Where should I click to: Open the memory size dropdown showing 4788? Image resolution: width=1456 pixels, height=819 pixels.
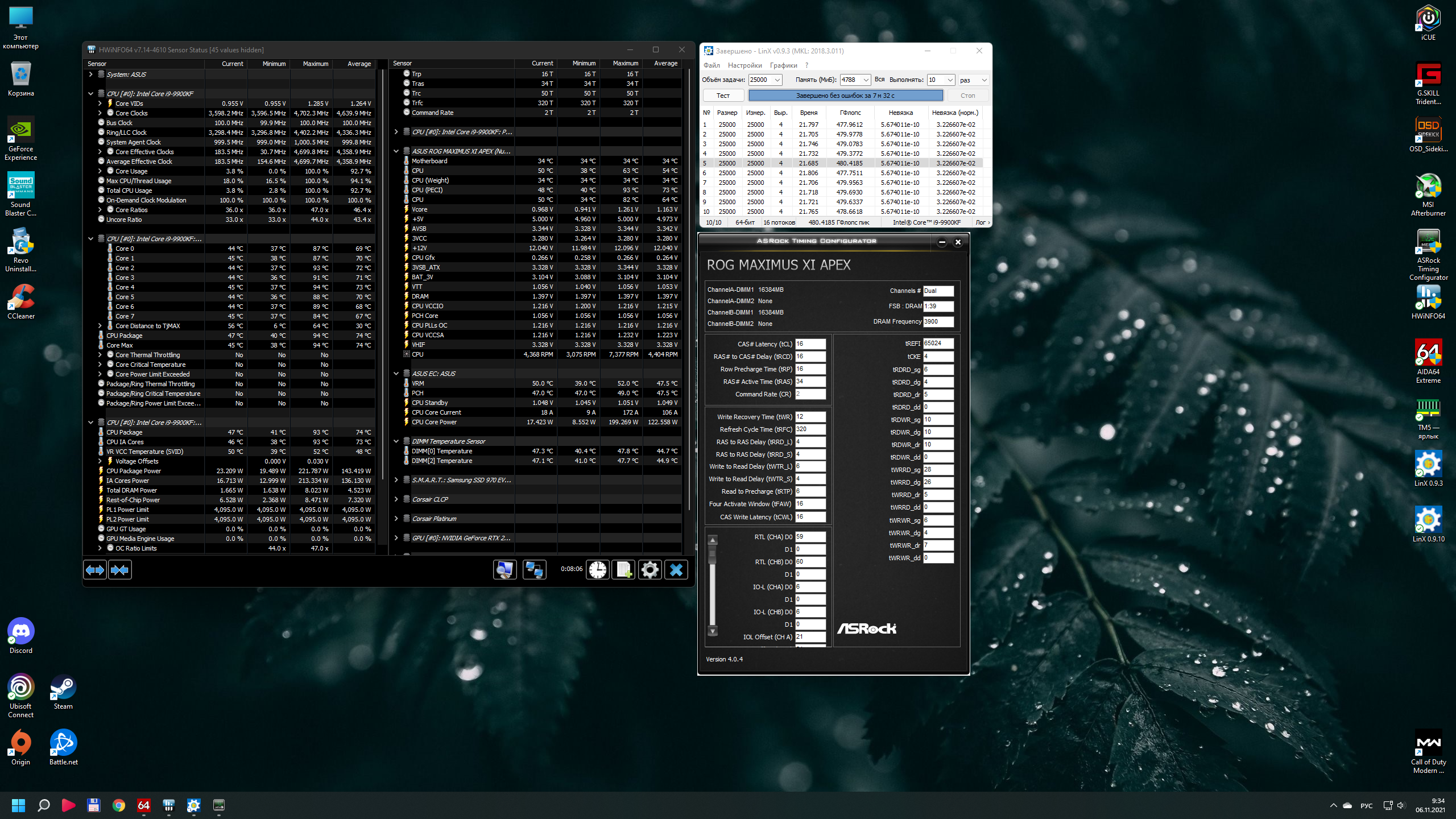coord(866,80)
